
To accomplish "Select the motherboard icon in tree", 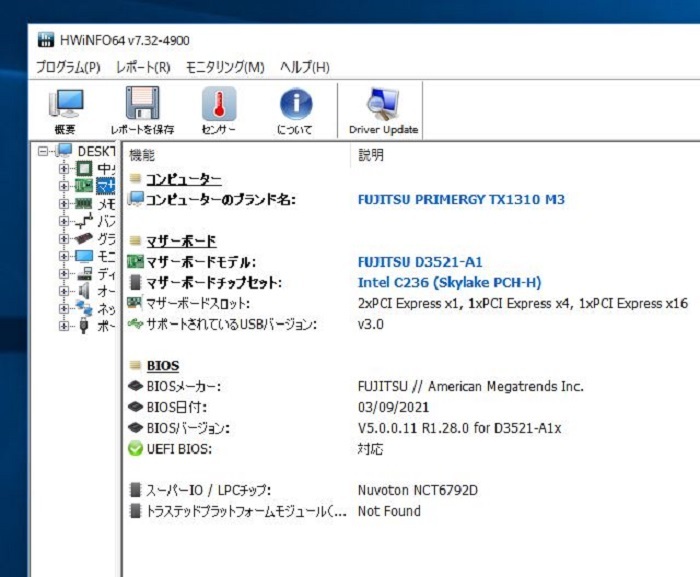I will [x=83, y=186].
